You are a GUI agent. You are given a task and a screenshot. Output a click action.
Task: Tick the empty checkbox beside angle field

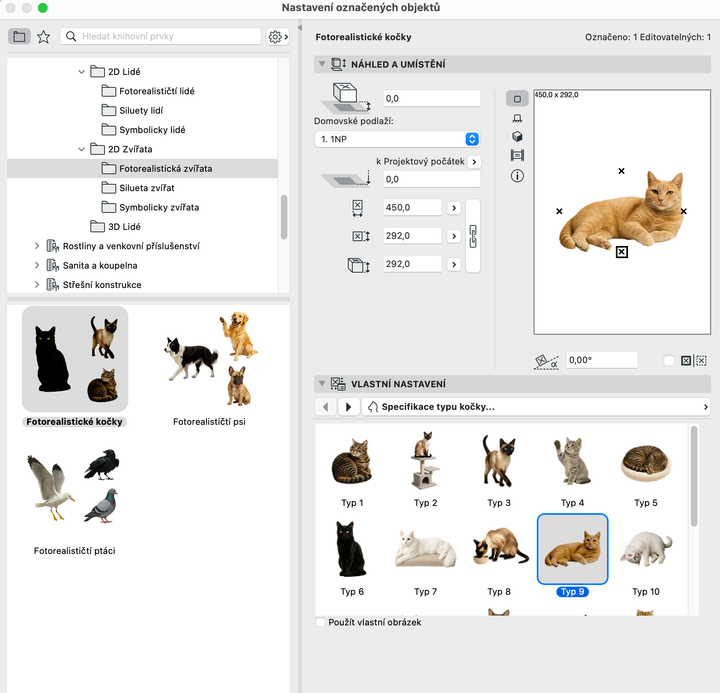(x=669, y=361)
